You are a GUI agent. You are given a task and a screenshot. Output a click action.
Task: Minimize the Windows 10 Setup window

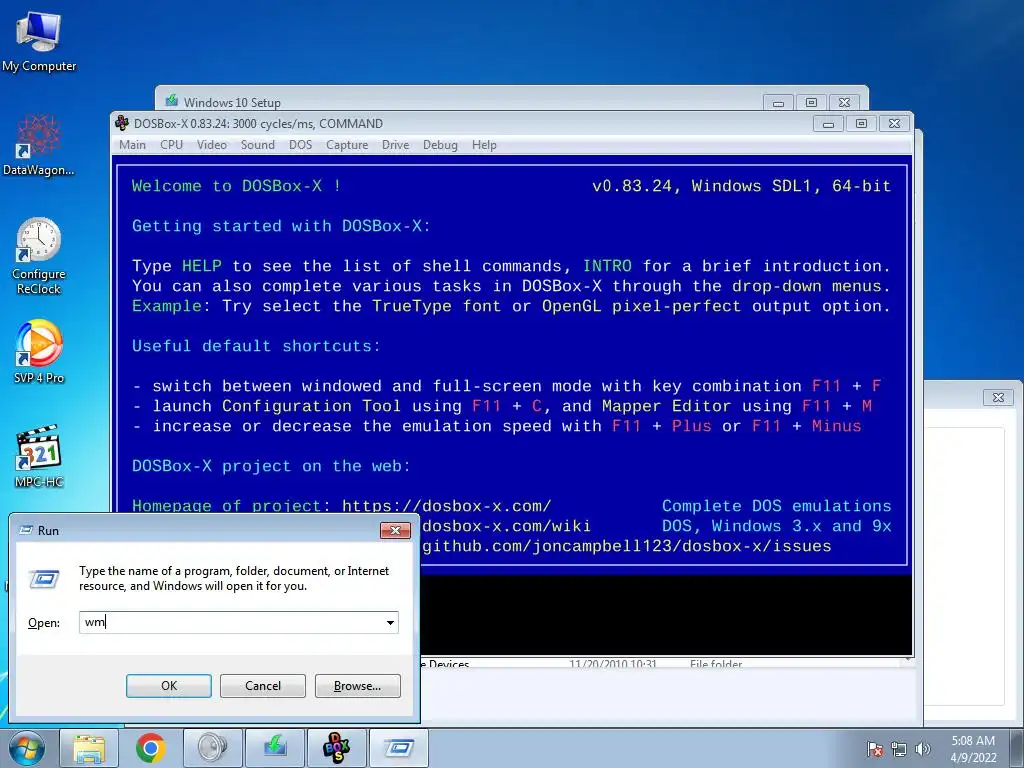pos(778,103)
